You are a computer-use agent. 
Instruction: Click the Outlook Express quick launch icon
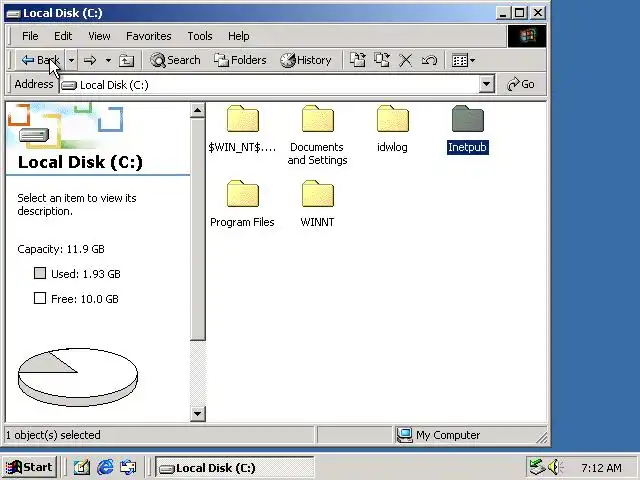coord(128,467)
